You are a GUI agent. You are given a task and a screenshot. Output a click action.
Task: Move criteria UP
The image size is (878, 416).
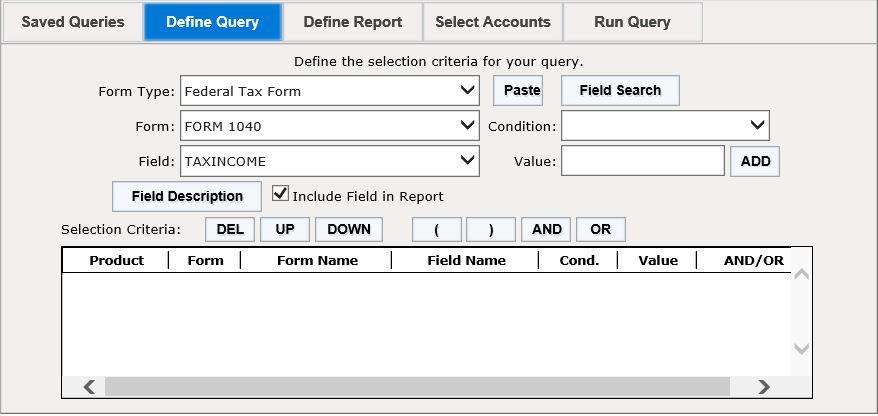pos(284,230)
